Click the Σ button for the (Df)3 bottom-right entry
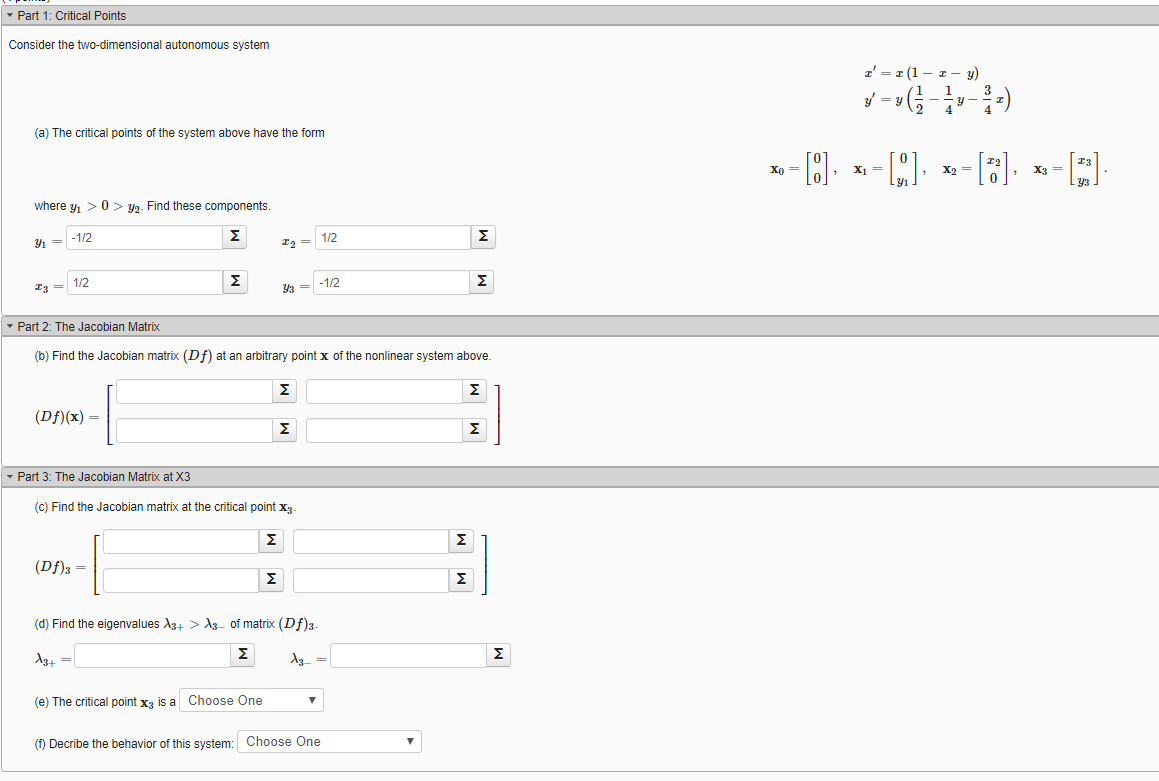The width and height of the screenshot is (1159, 781). [x=461, y=579]
